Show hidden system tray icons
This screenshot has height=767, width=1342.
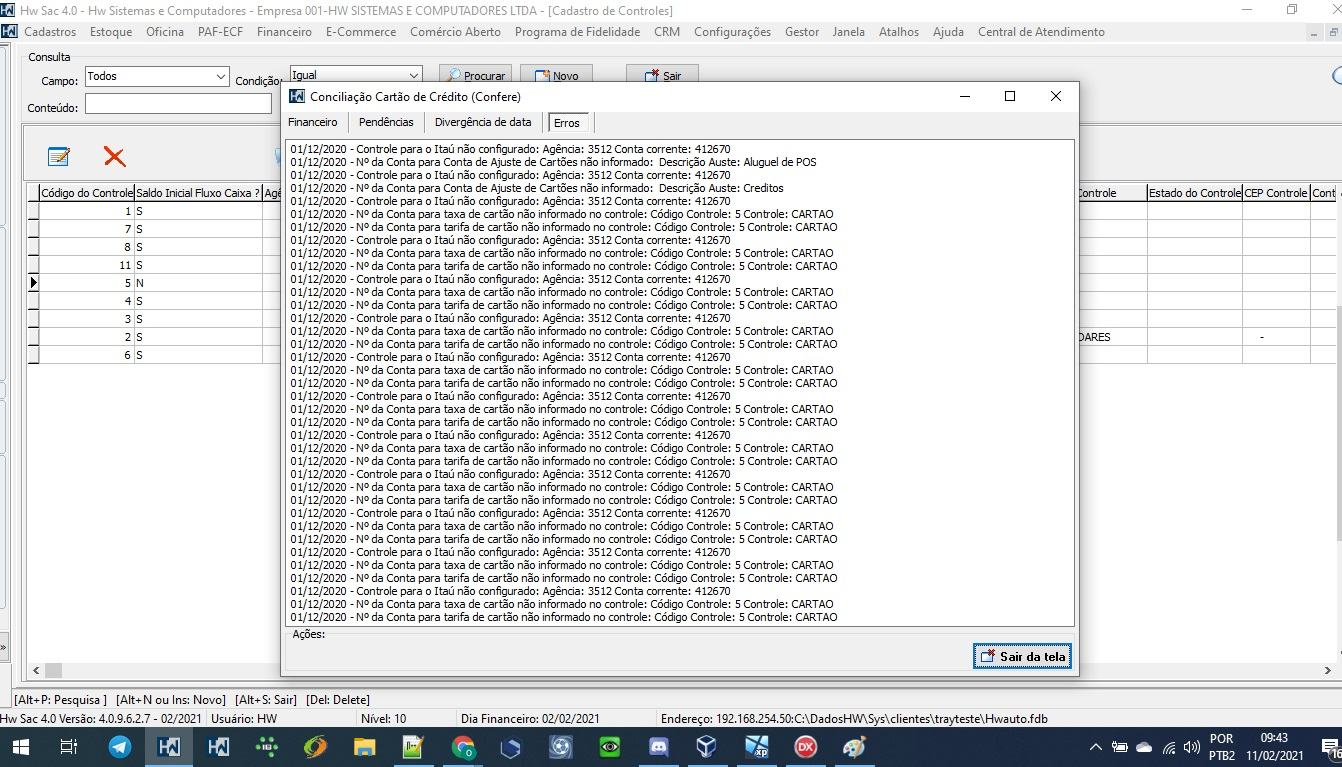[1096, 747]
